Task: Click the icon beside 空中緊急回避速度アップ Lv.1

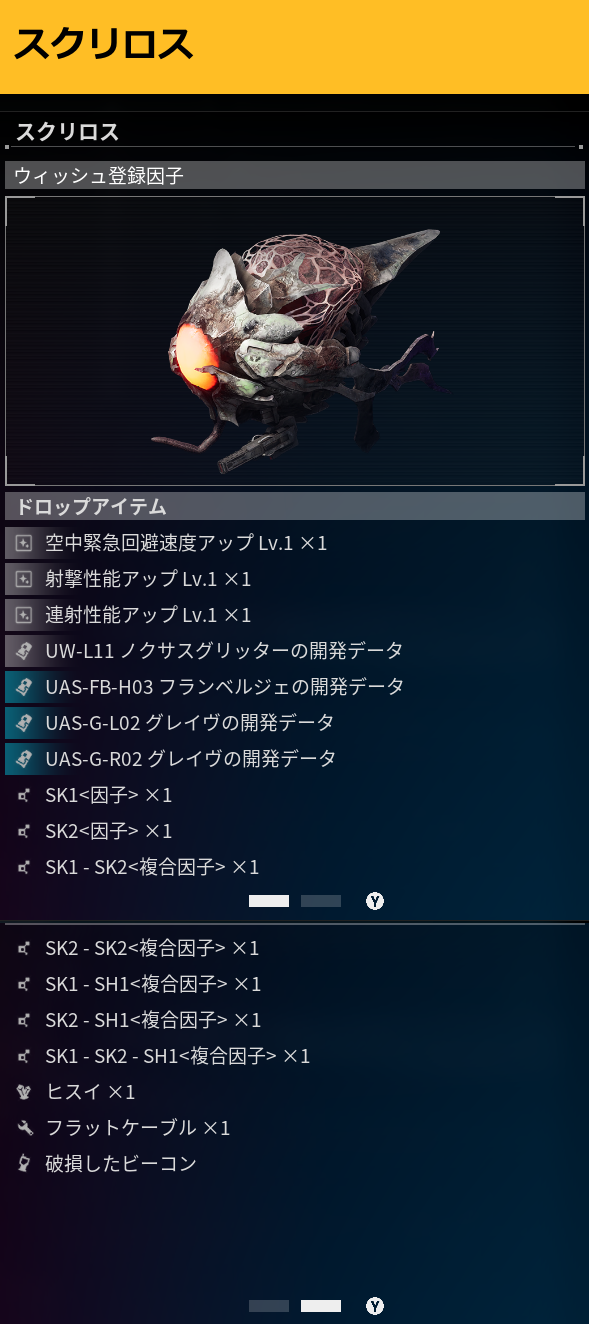Action: [24, 544]
